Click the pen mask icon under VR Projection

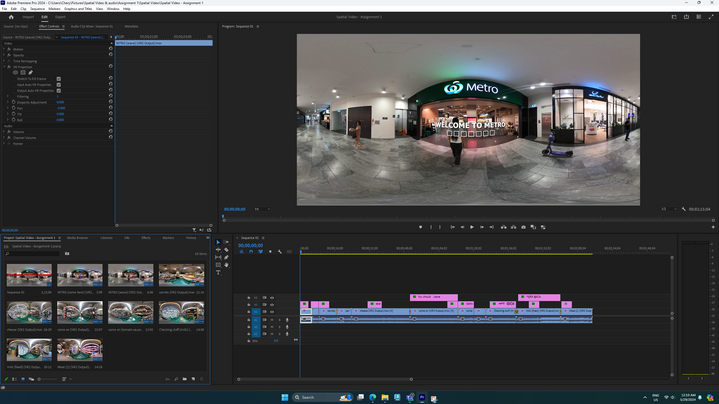(30, 72)
